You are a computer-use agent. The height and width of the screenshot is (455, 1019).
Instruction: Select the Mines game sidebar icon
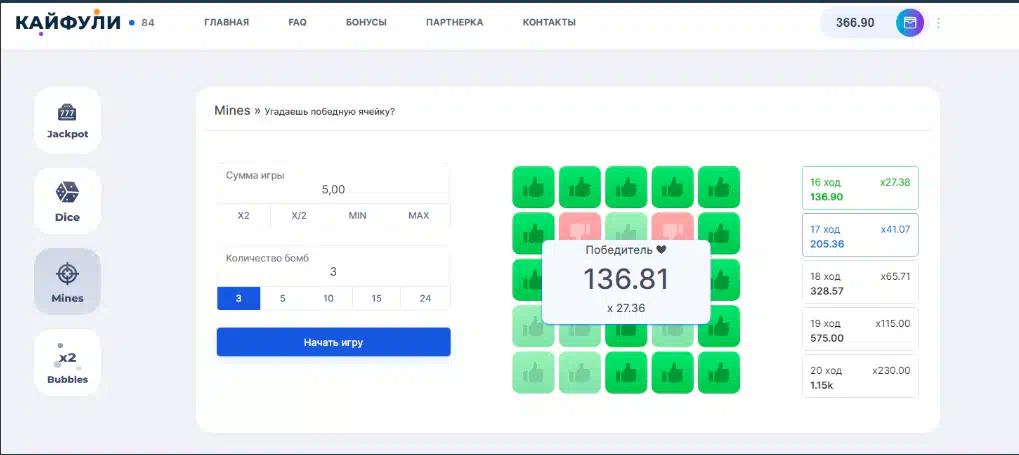click(x=68, y=281)
